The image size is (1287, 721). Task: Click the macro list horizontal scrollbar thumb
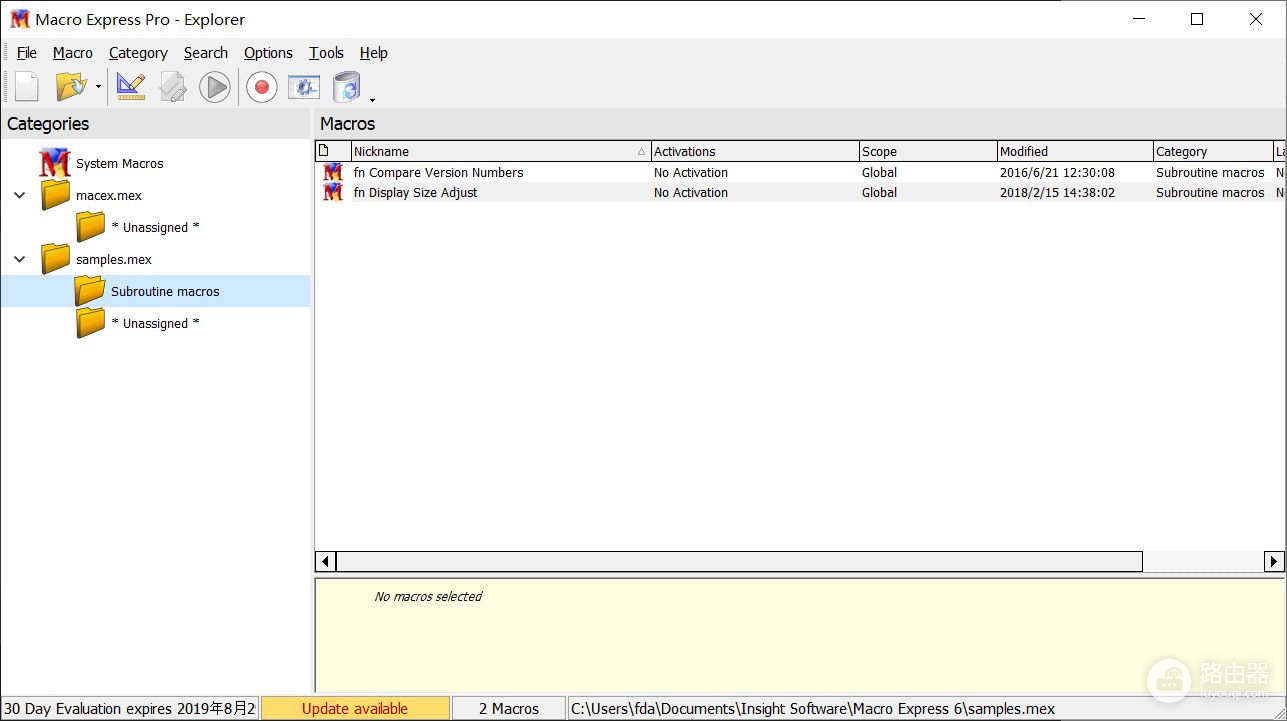[739, 561]
